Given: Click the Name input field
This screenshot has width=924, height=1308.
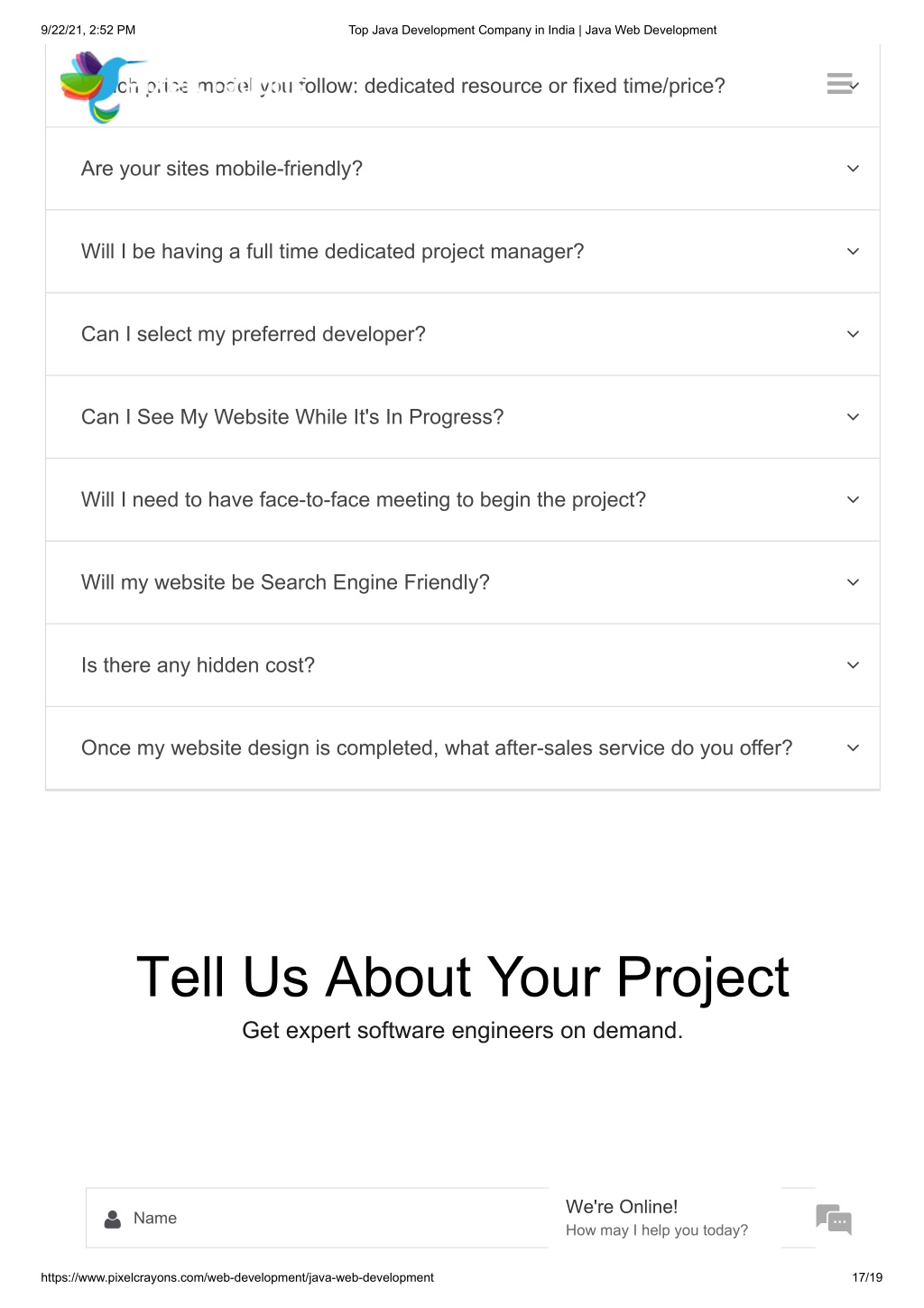Looking at the screenshot, I should click(x=317, y=1218).
